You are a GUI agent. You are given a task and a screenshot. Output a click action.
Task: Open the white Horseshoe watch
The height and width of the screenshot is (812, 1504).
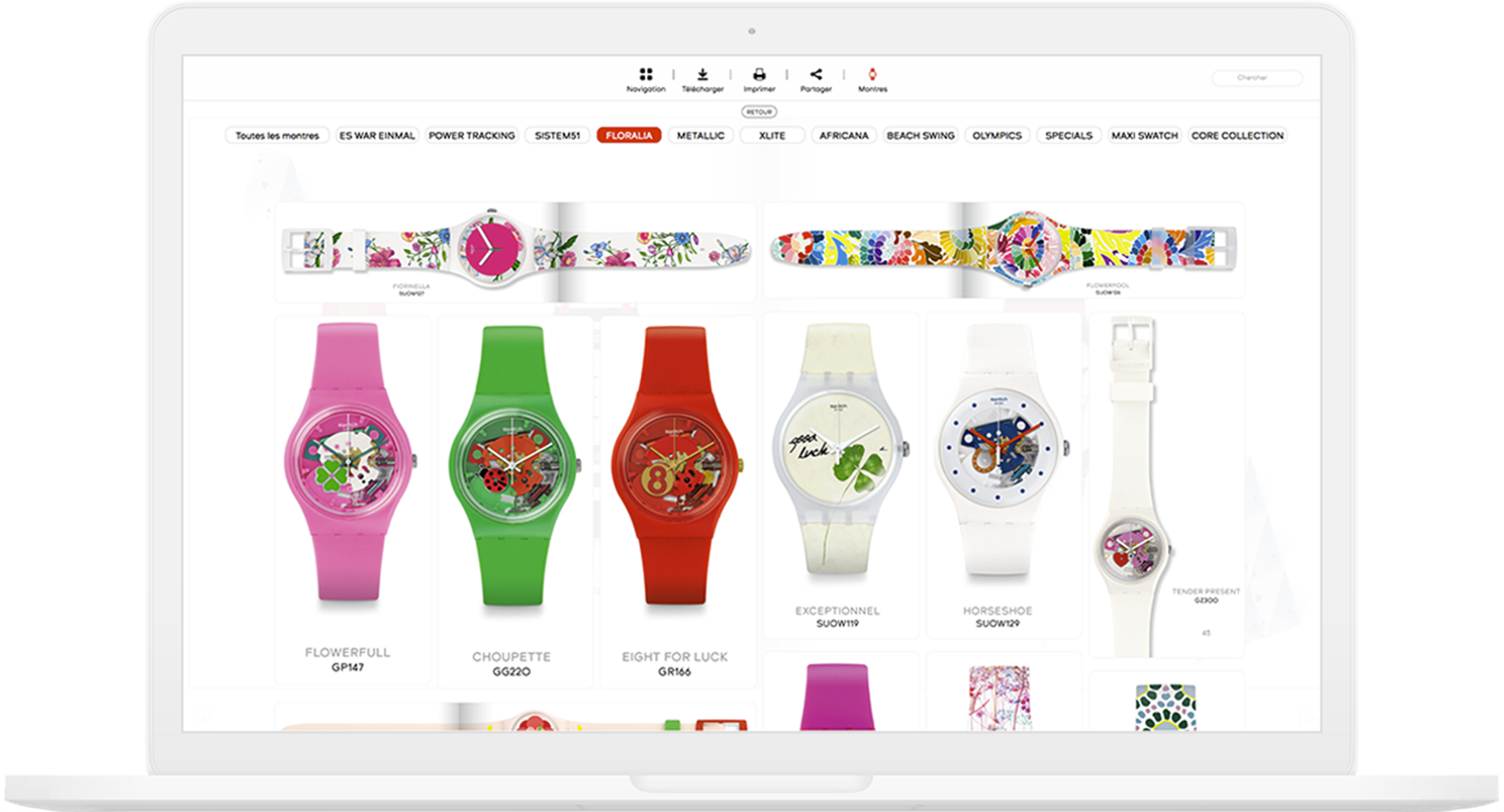coord(1000,451)
